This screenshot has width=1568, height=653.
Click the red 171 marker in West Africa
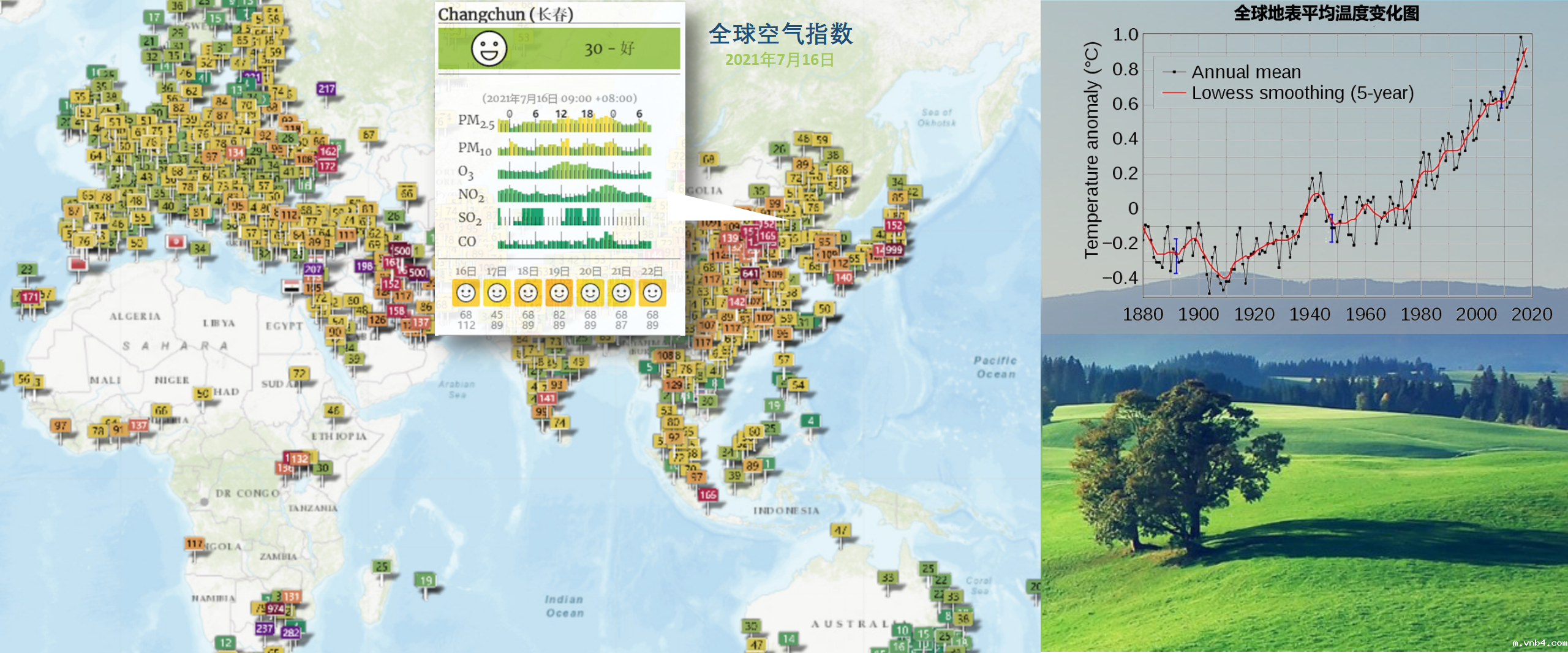(x=29, y=297)
